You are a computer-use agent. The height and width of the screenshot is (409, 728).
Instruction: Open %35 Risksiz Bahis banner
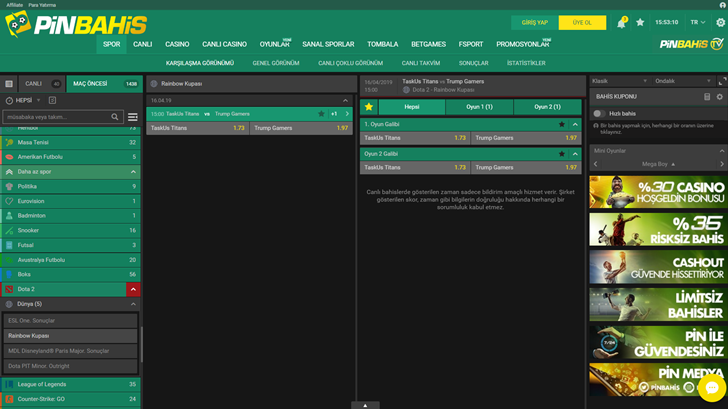coord(658,229)
